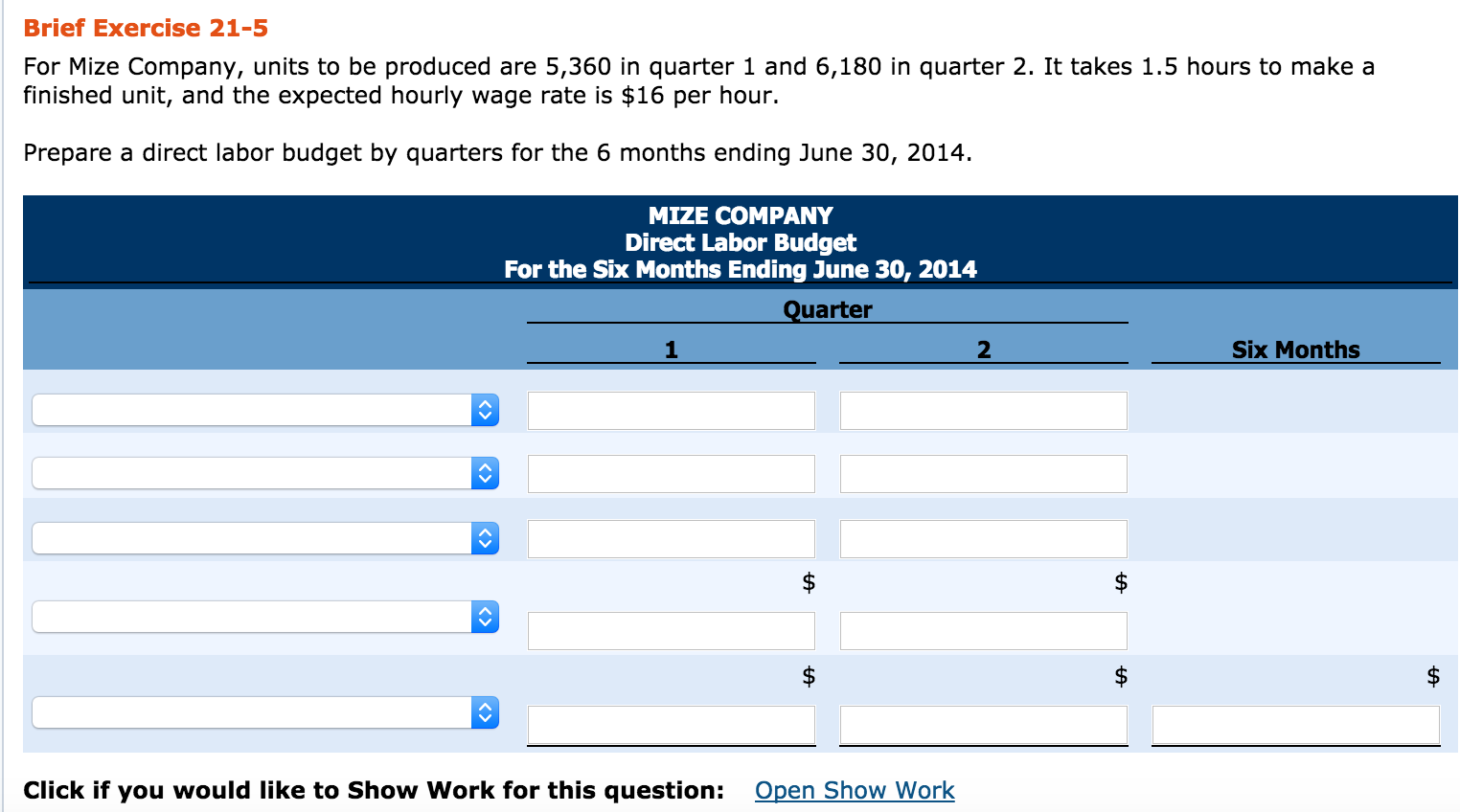Click the Brief Exercise 21-5 heading
The width and height of the screenshot is (1460, 812).
[x=146, y=28]
